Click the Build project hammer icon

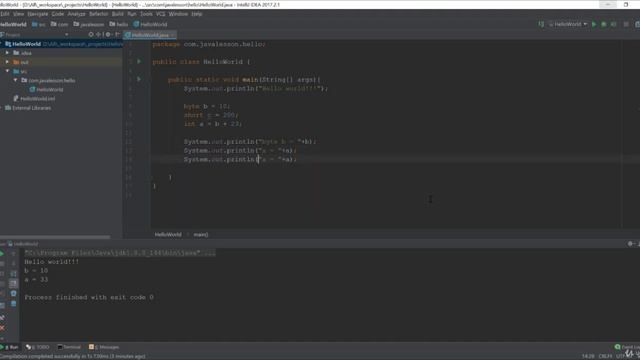[x=541, y=24]
